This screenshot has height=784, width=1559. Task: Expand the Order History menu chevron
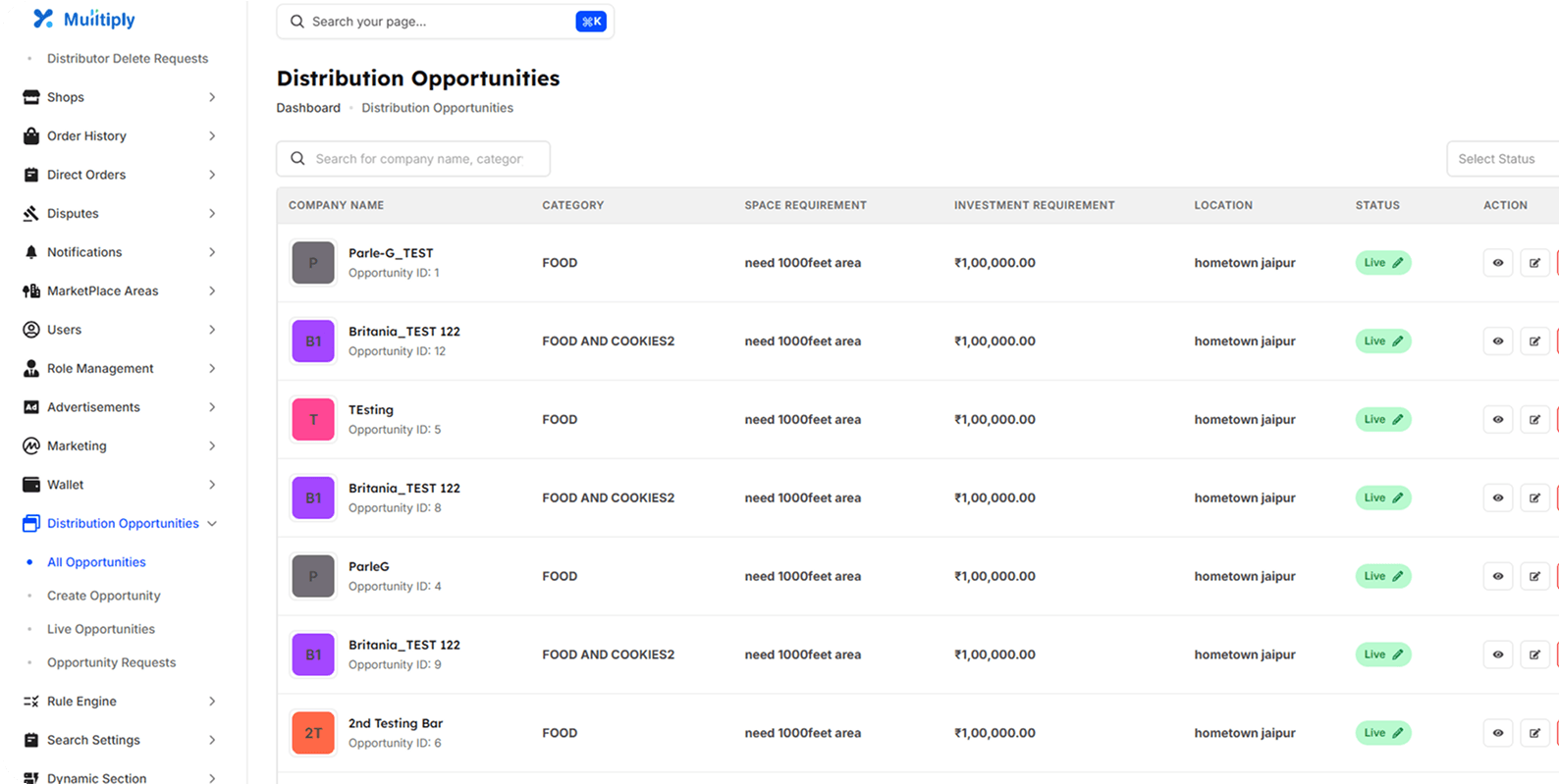pos(212,136)
